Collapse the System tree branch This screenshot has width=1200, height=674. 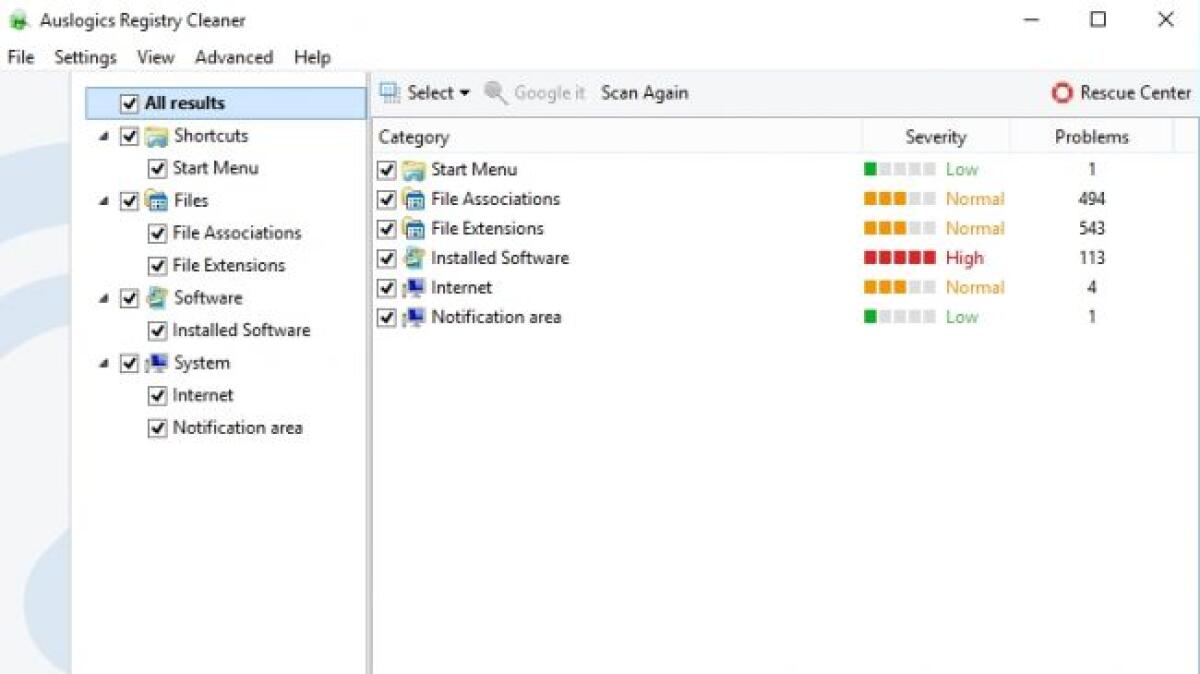point(103,363)
